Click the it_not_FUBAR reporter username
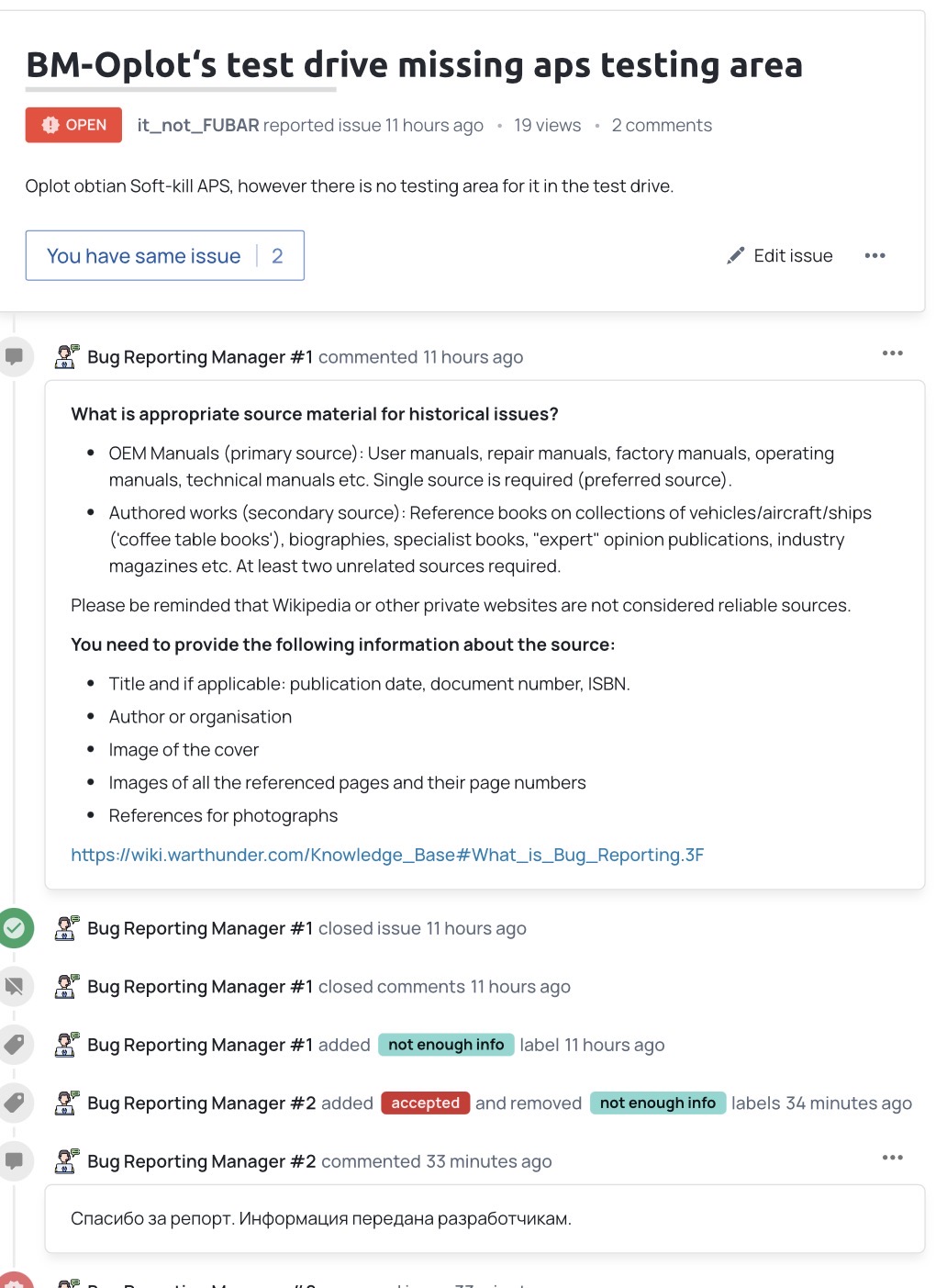This screenshot has height=1288, width=947. pos(198,126)
